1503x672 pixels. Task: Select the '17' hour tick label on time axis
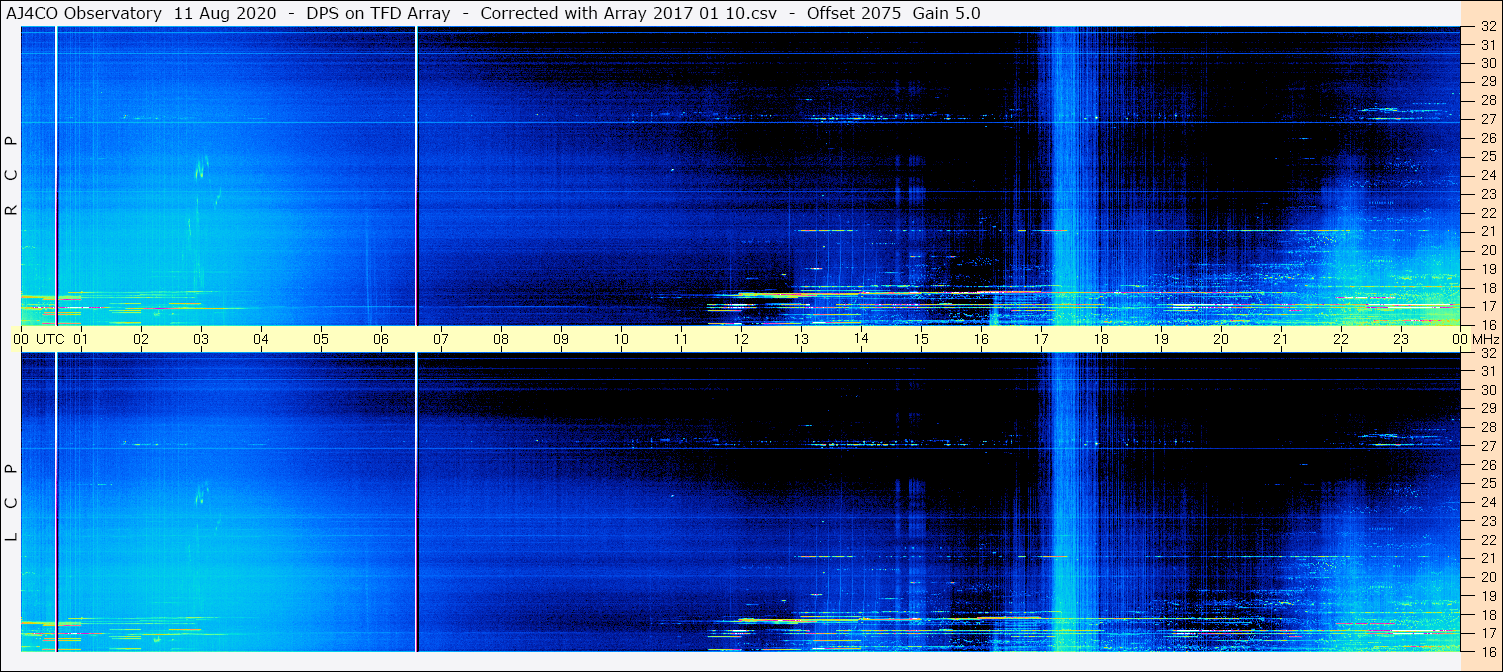[x=1041, y=339]
